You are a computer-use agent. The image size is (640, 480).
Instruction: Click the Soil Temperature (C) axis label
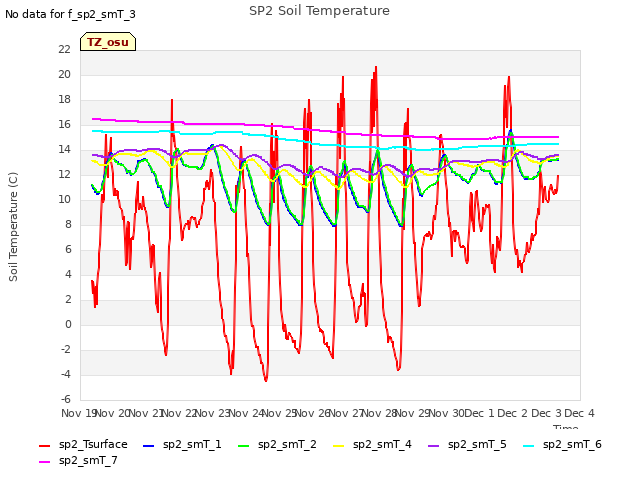tap(13, 227)
